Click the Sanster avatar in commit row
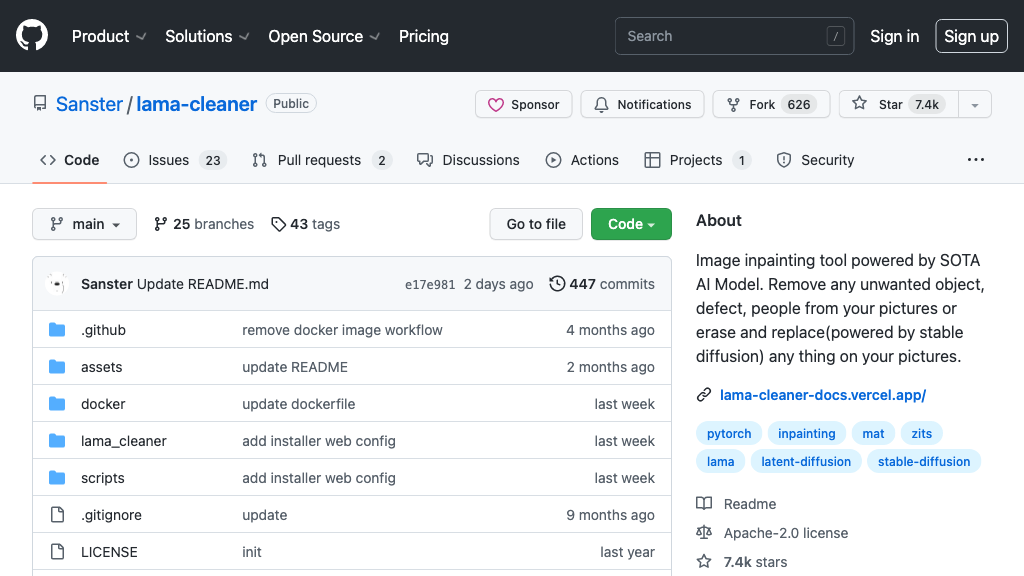This screenshot has height=576, width=1024. 57,284
